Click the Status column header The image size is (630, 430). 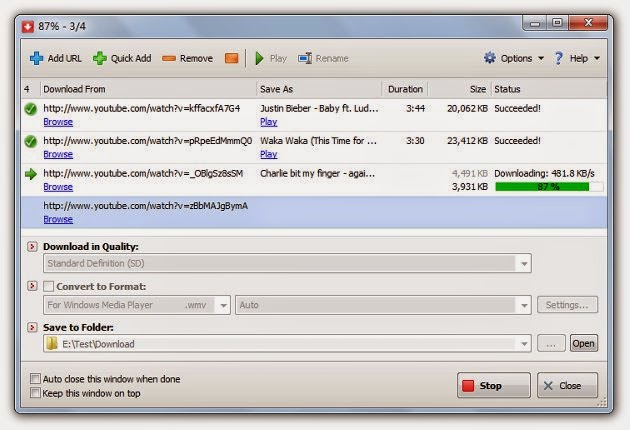click(x=549, y=89)
